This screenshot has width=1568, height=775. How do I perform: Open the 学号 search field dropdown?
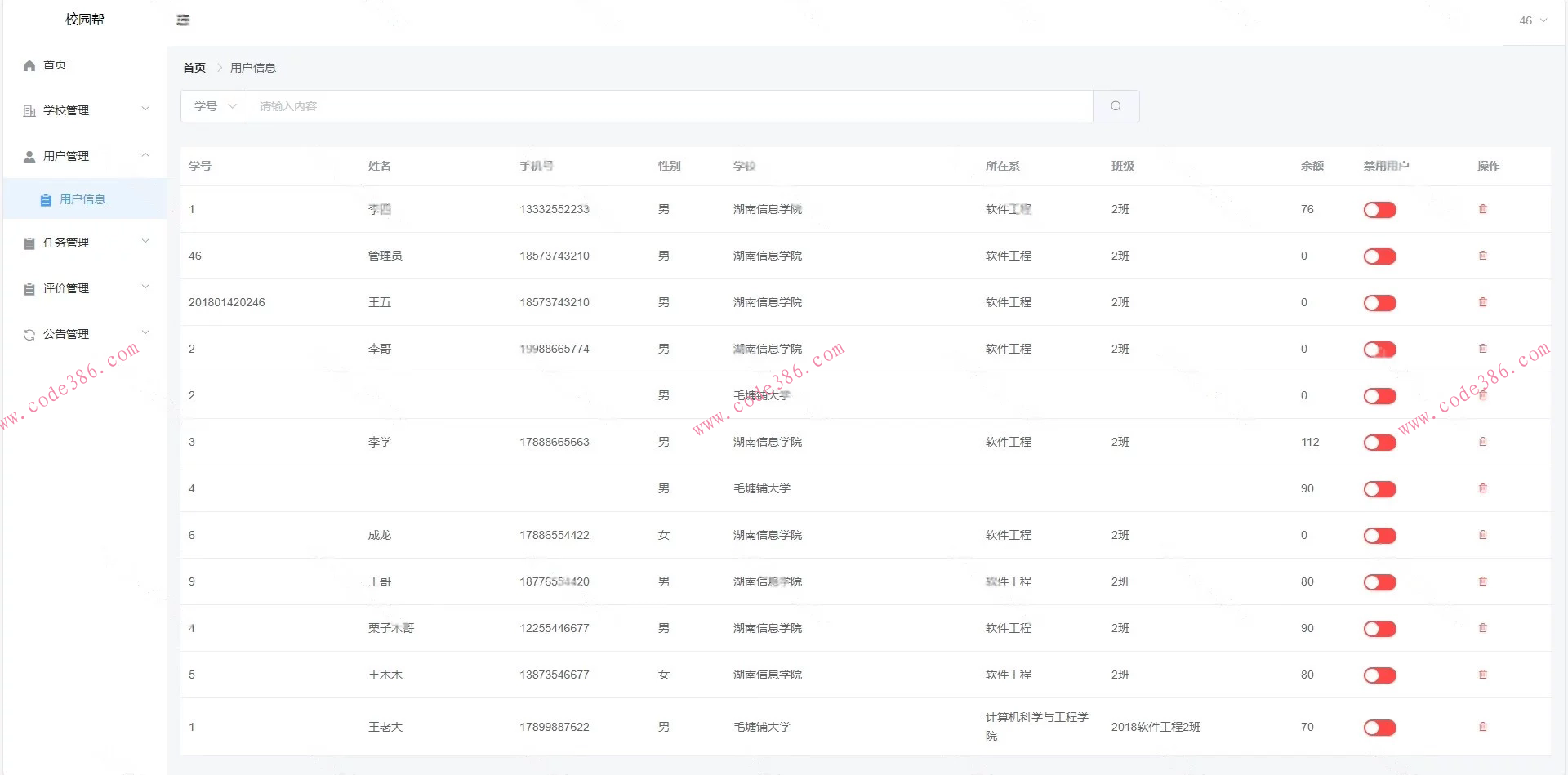click(x=214, y=106)
